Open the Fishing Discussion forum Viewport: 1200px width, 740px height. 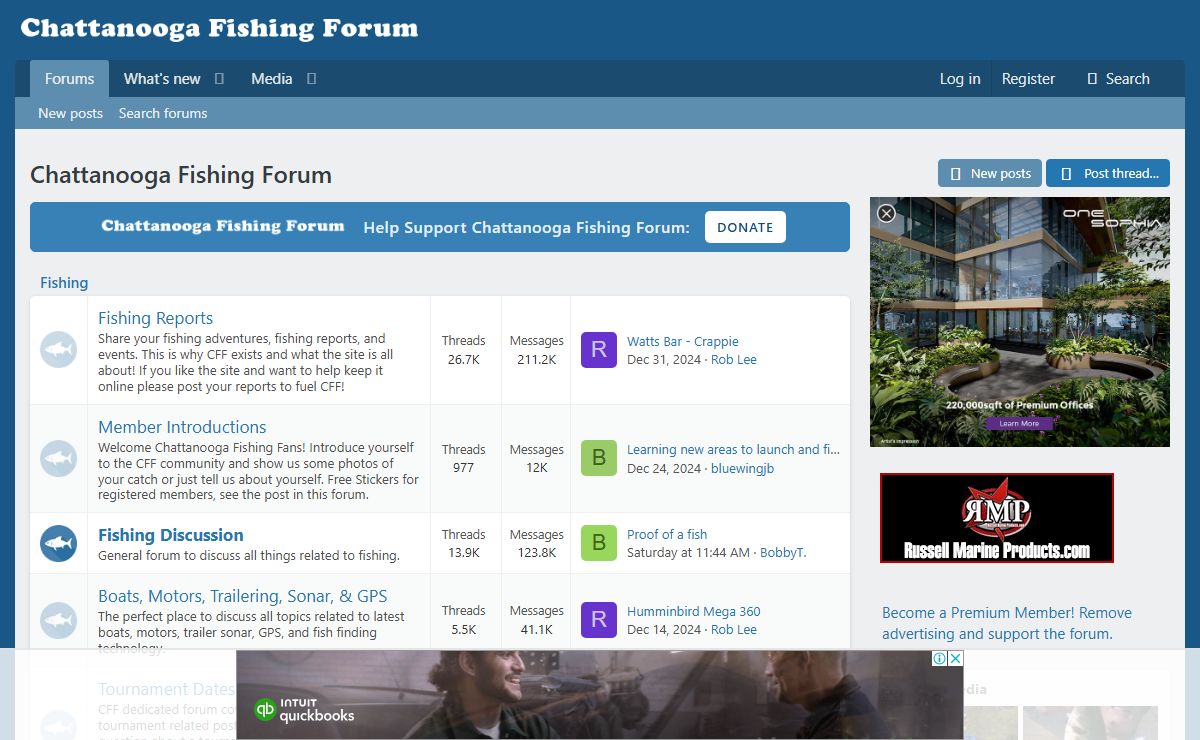[x=171, y=535]
